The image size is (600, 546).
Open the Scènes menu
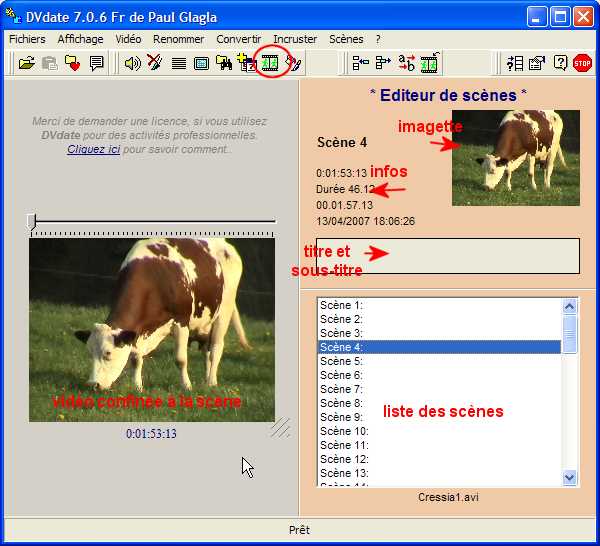346,39
